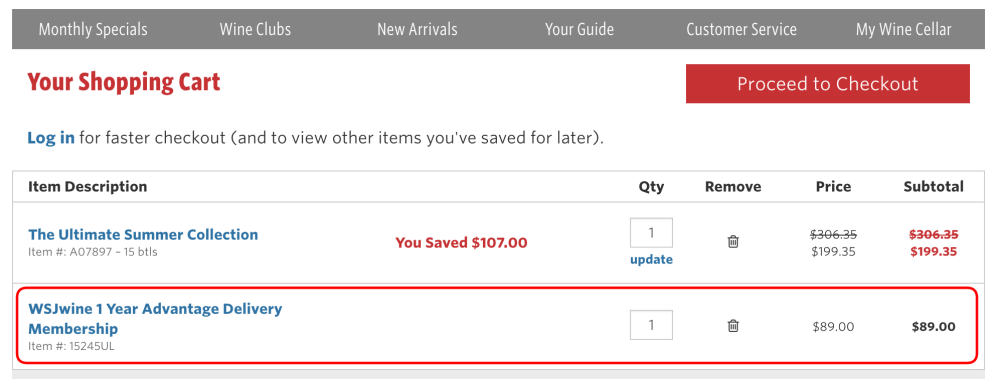Click the Item Description column header
The image size is (1000, 379).
87,186
